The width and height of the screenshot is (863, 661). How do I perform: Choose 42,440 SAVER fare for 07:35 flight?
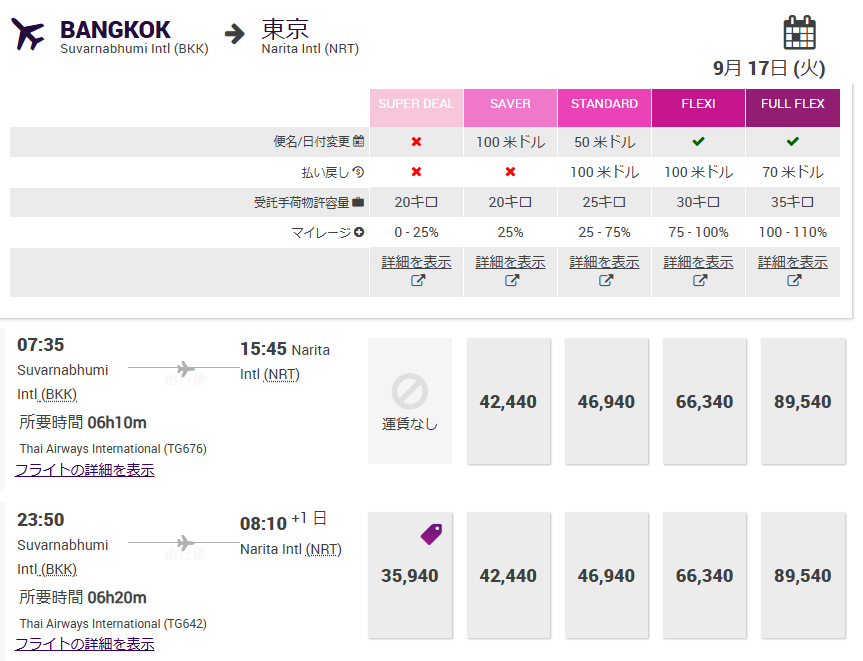508,402
